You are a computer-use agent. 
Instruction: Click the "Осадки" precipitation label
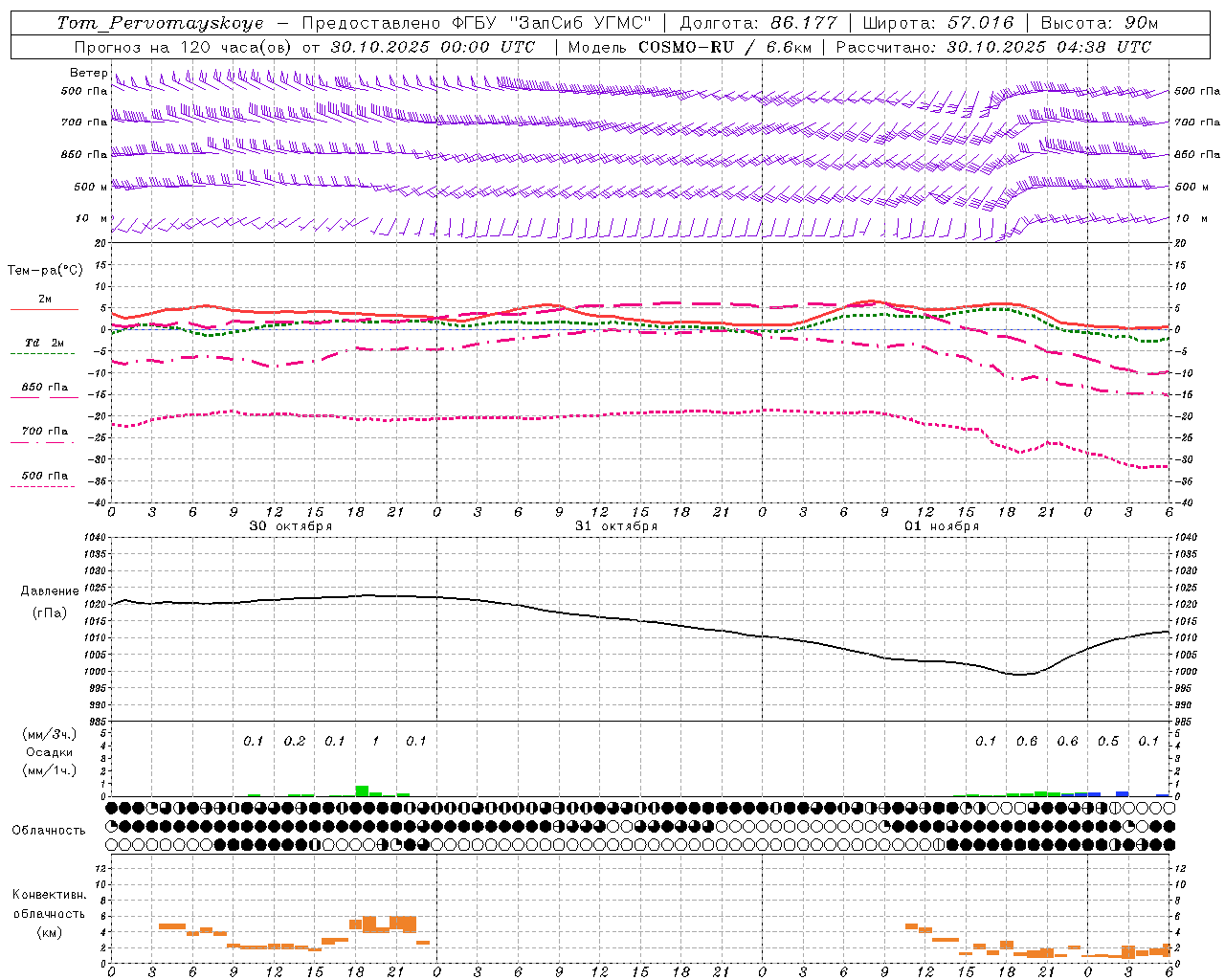(x=50, y=752)
